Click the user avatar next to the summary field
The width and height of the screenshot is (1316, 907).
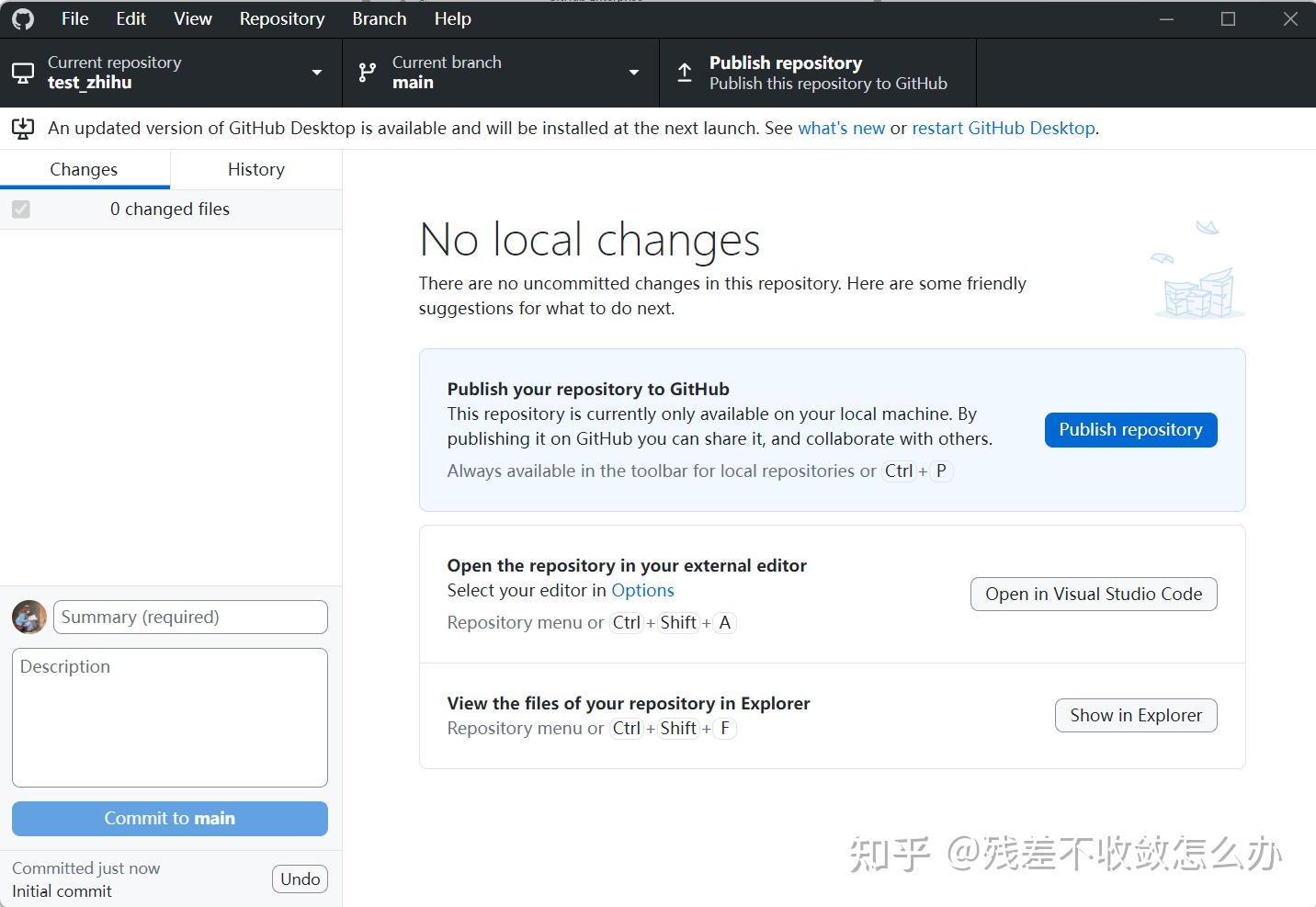coord(28,617)
